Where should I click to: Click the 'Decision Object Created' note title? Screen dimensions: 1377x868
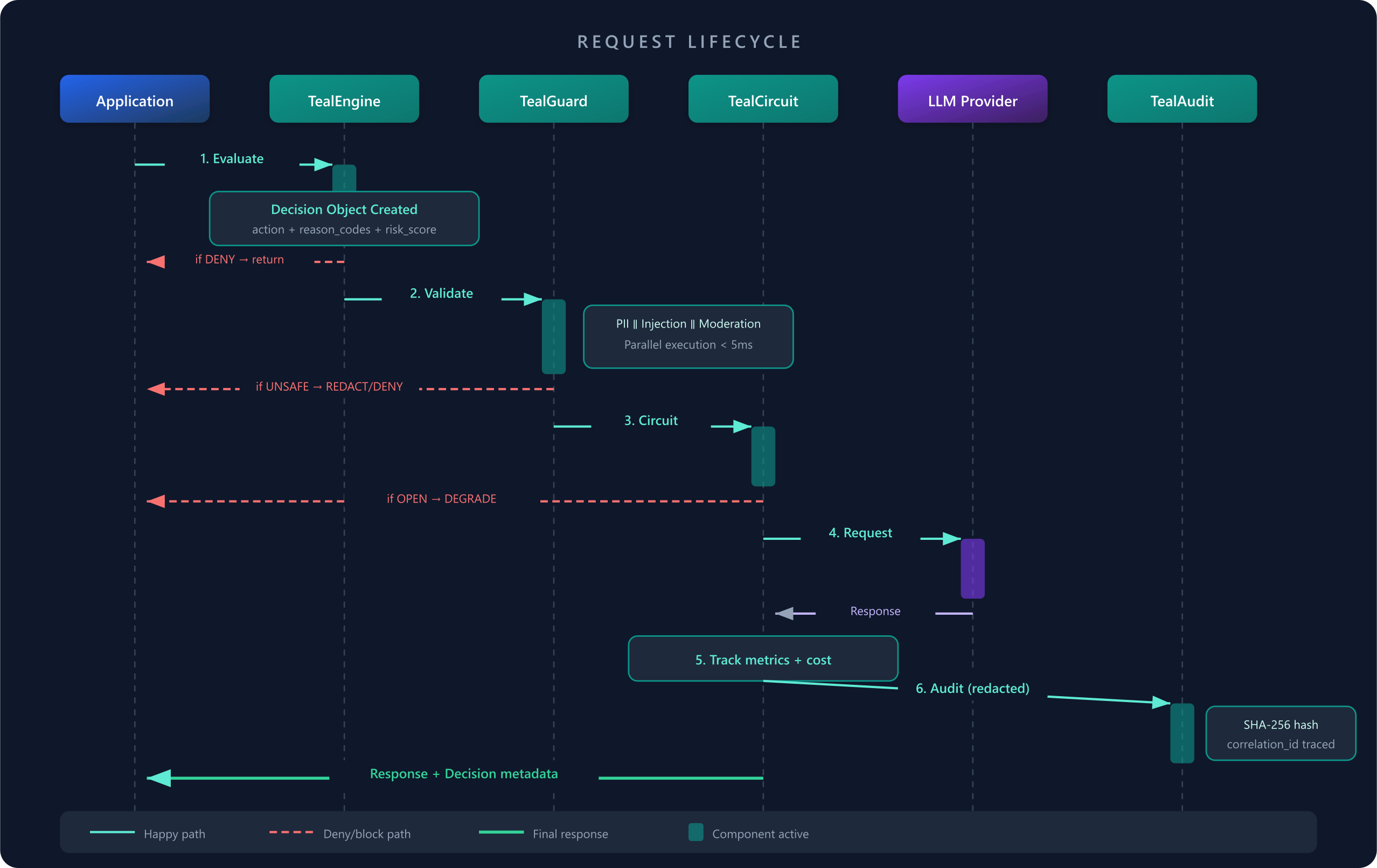344,209
